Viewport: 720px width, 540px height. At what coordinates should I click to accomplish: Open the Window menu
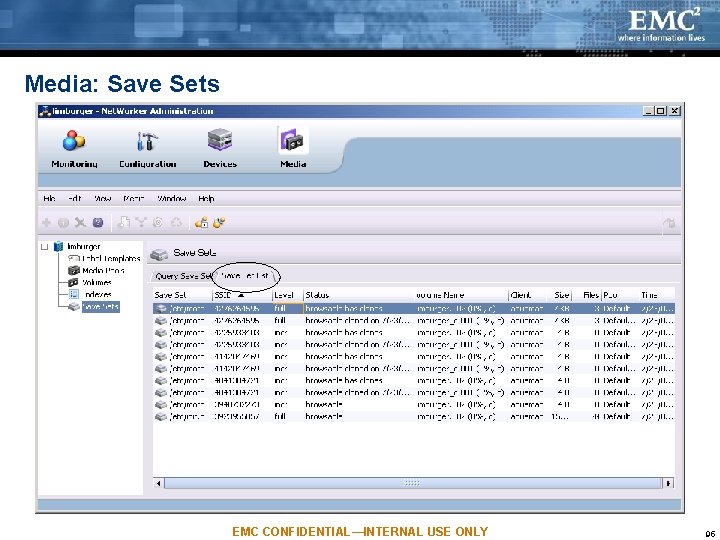click(172, 198)
